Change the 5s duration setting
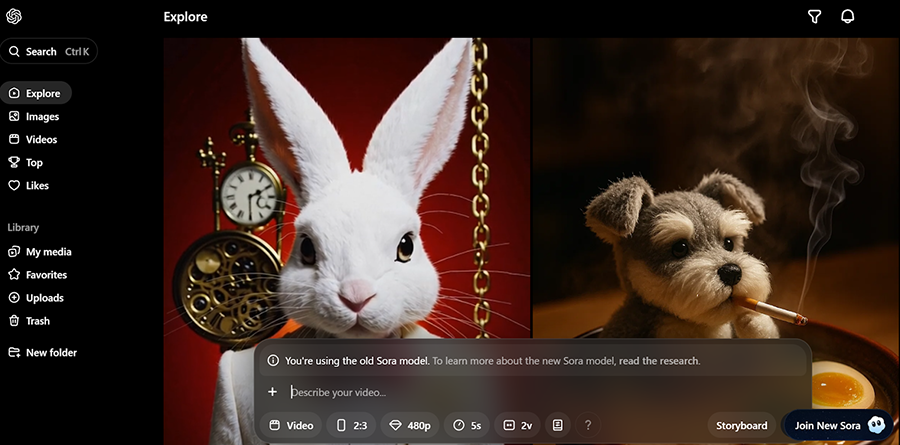This screenshot has height=445, width=900. point(468,425)
